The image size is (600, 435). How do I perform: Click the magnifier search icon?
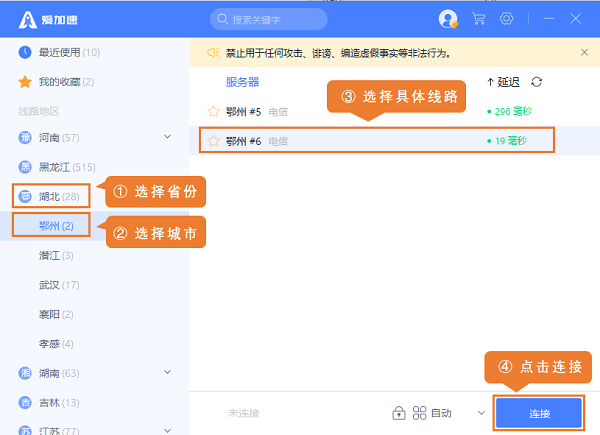(222, 19)
